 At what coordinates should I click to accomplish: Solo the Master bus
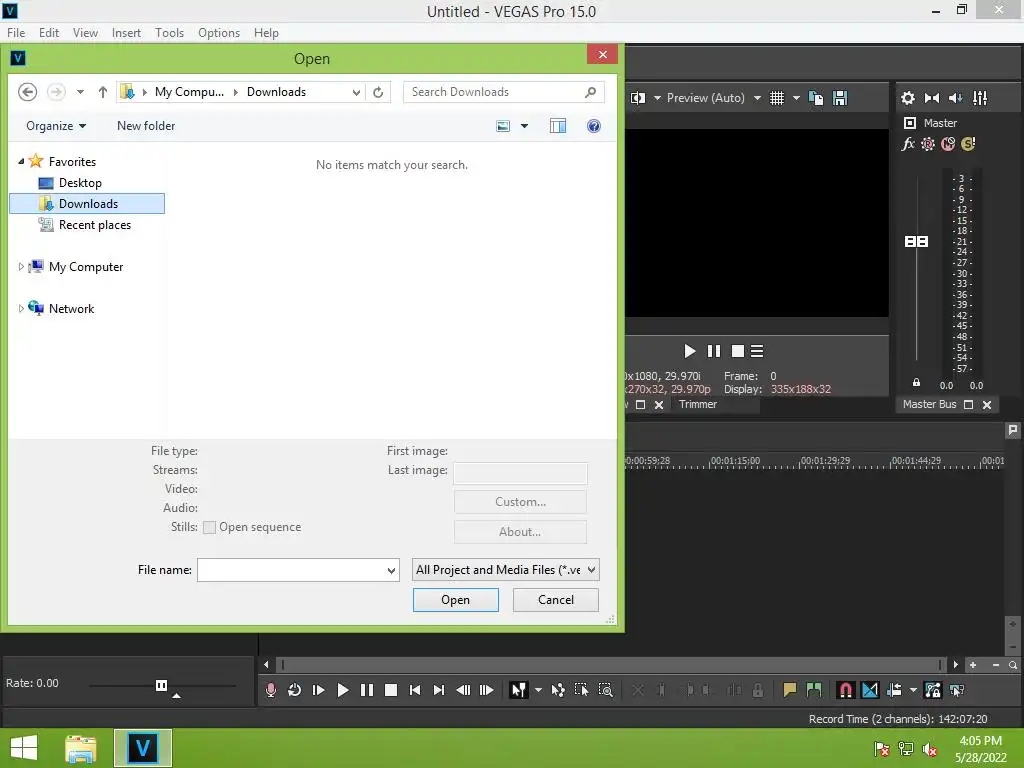[968, 144]
